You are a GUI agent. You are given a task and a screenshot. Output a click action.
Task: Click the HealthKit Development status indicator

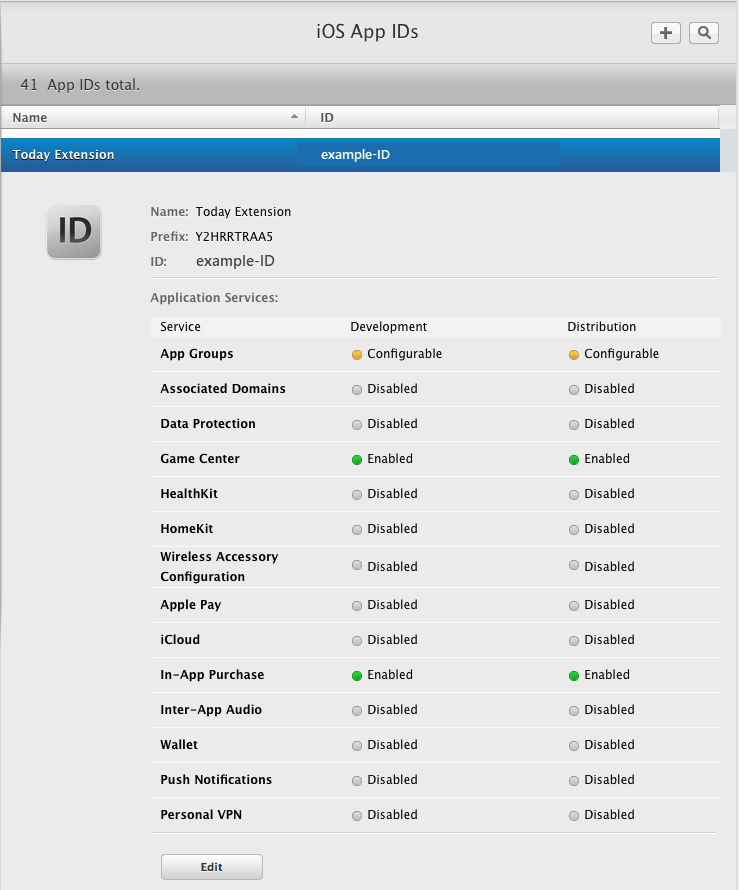pyautogui.click(x=356, y=494)
